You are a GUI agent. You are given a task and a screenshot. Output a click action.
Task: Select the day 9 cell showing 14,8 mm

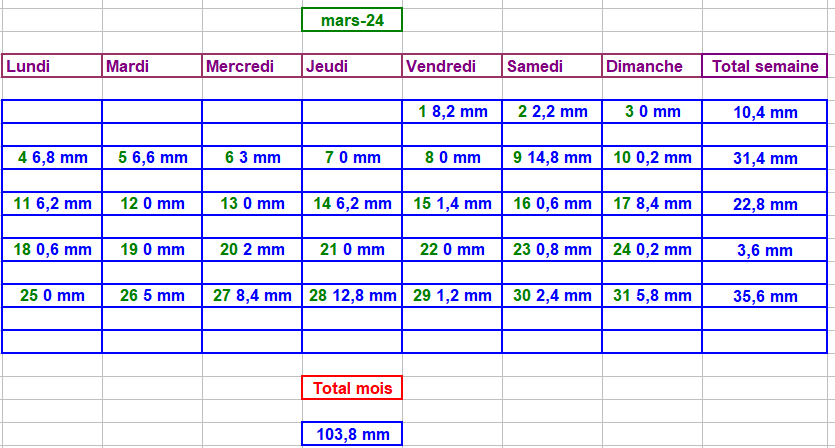[552, 157]
